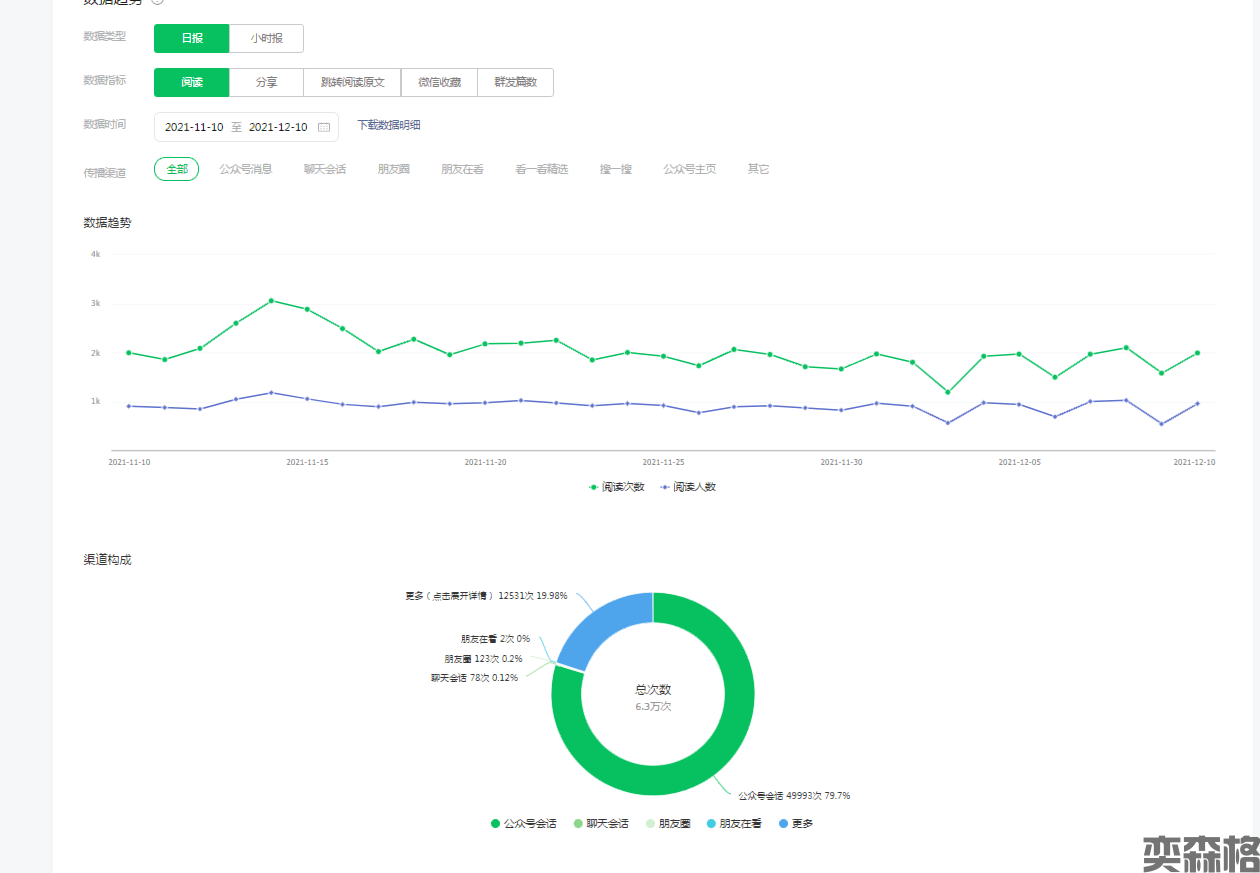Viewport: 1260px width, 873px height.
Task: Switch to the 分享 metric tab
Action: [x=266, y=82]
